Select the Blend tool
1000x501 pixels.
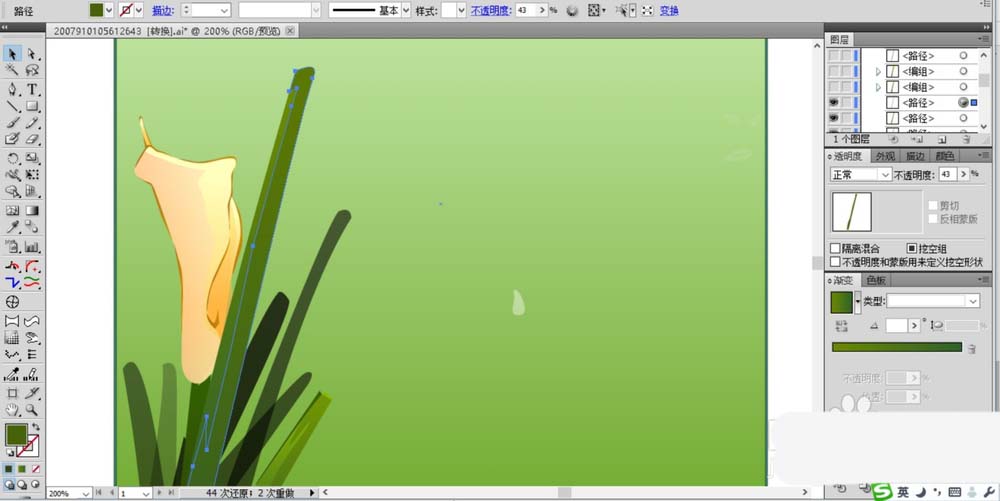pos(32,227)
